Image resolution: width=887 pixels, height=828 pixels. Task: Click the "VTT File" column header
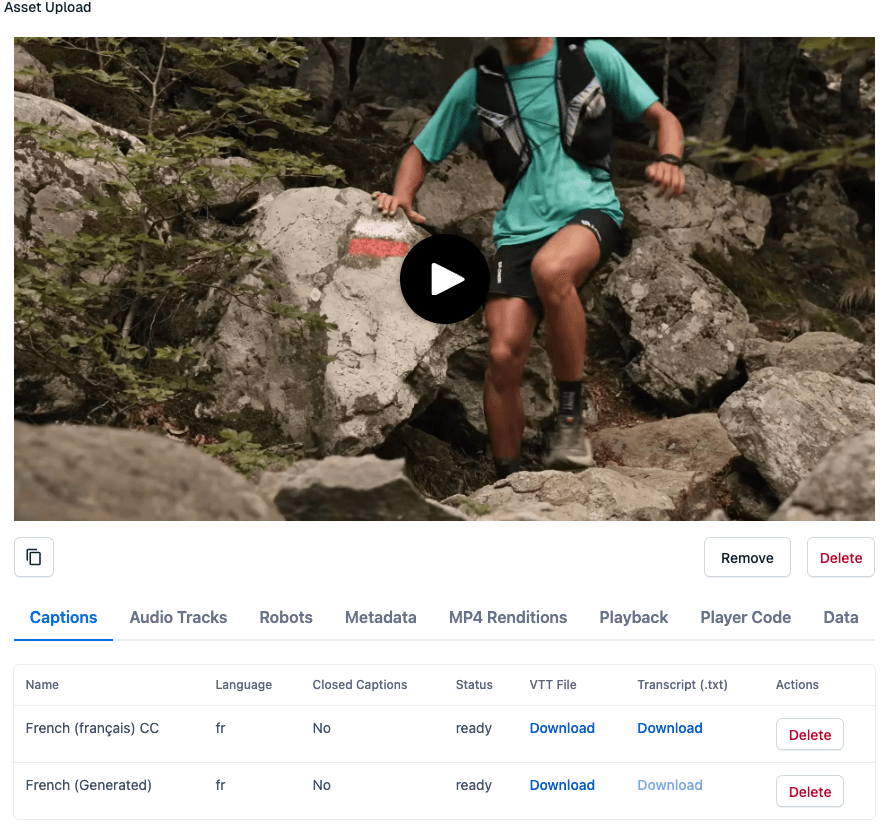pyautogui.click(x=553, y=684)
